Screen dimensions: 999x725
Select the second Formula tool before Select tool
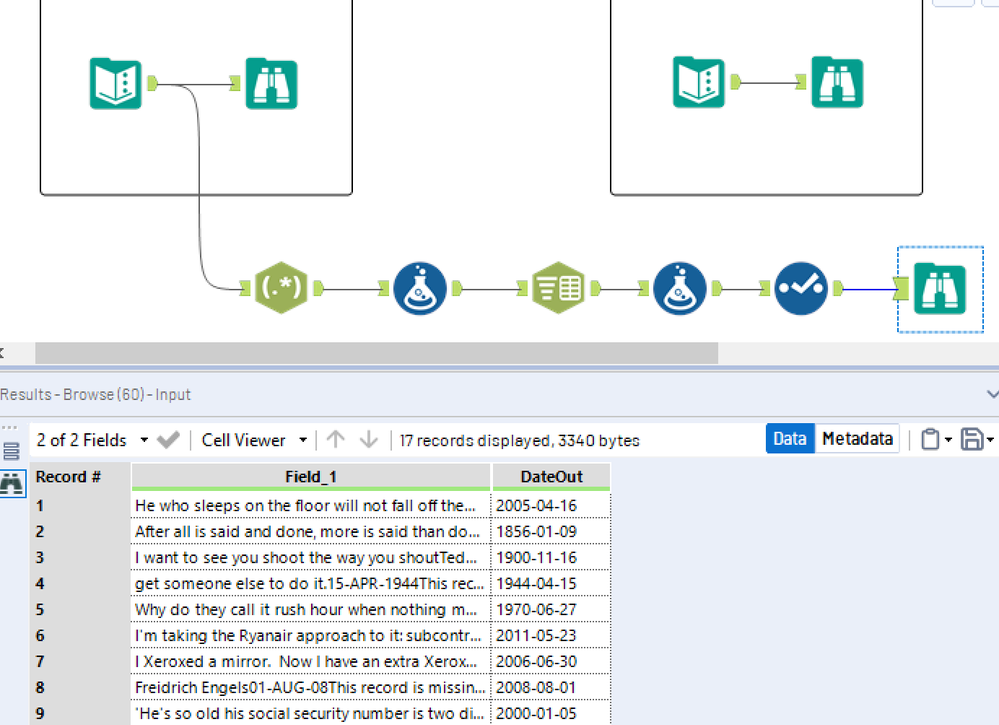pyautogui.click(x=680, y=289)
